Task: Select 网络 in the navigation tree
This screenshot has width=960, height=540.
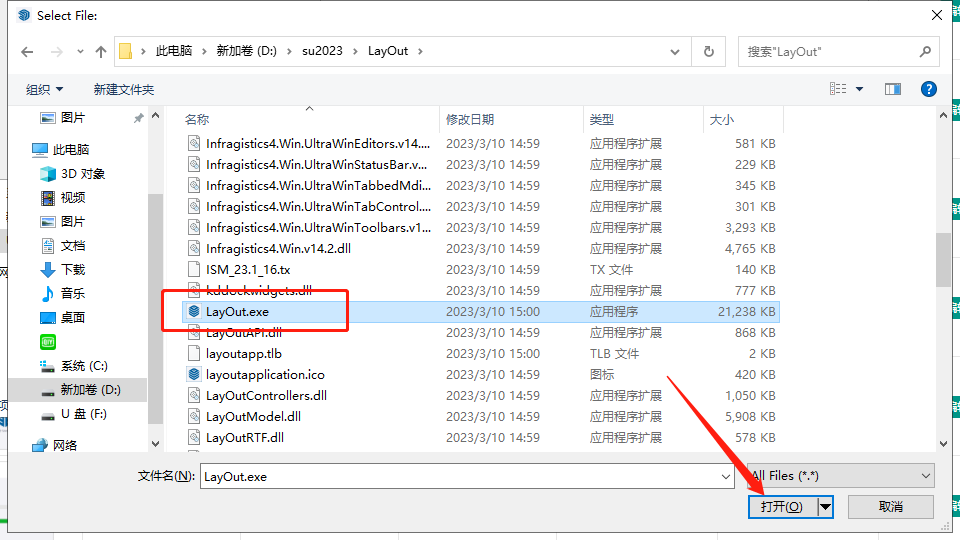Action: (x=65, y=446)
